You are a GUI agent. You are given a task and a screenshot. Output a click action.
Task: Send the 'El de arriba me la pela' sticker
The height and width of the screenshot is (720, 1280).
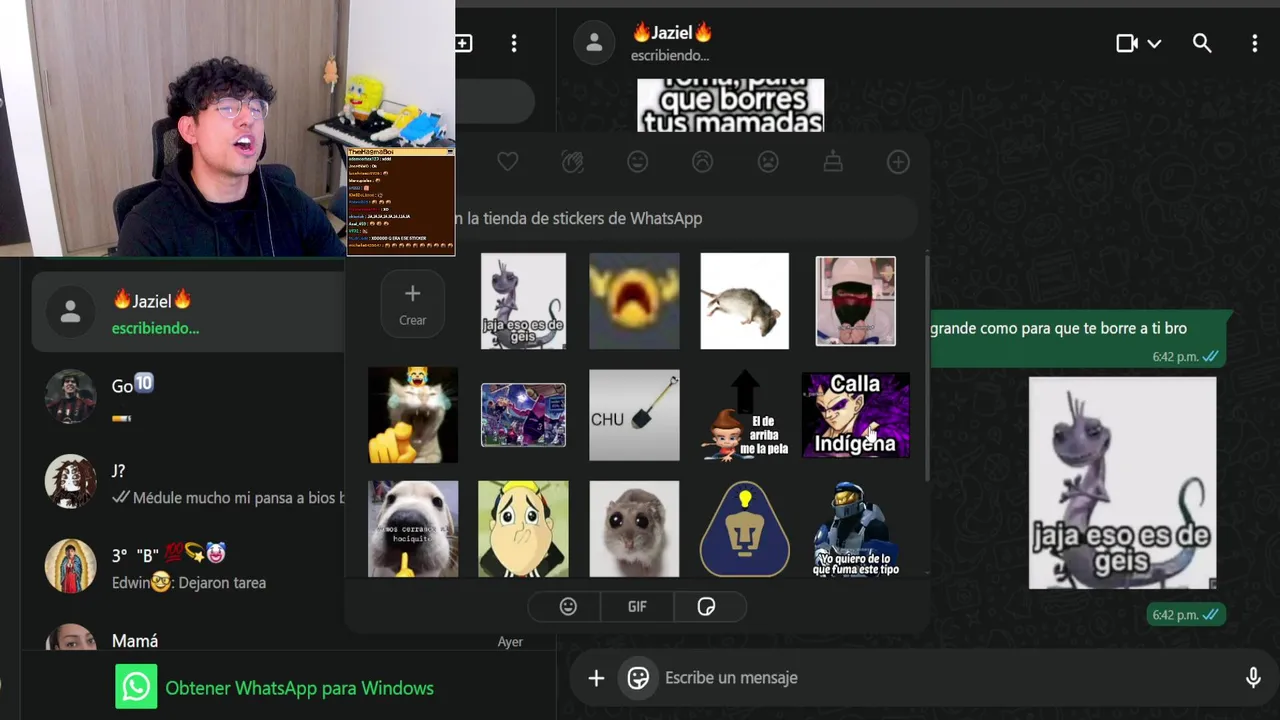pyautogui.click(x=745, y=415)
